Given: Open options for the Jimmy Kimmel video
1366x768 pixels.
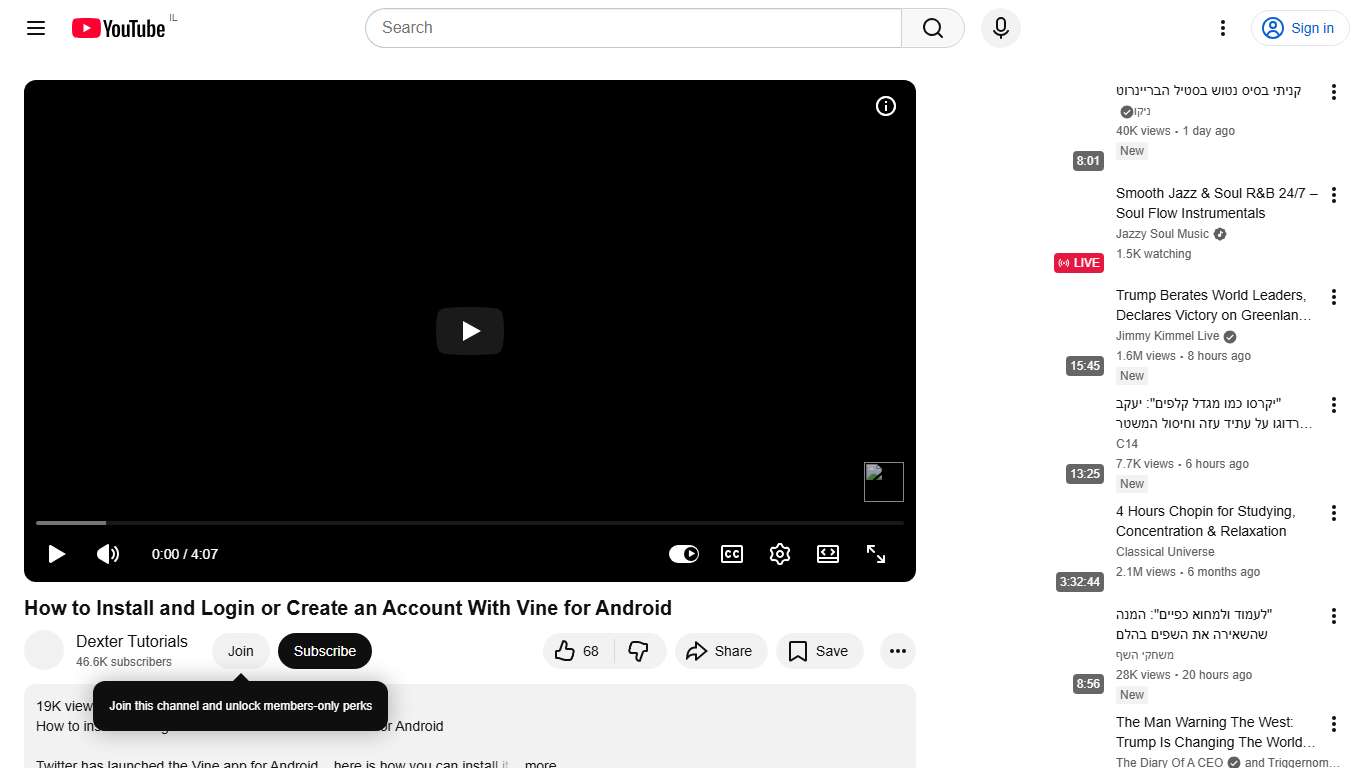Looking at the screenshot, I should coord(1334,297).
